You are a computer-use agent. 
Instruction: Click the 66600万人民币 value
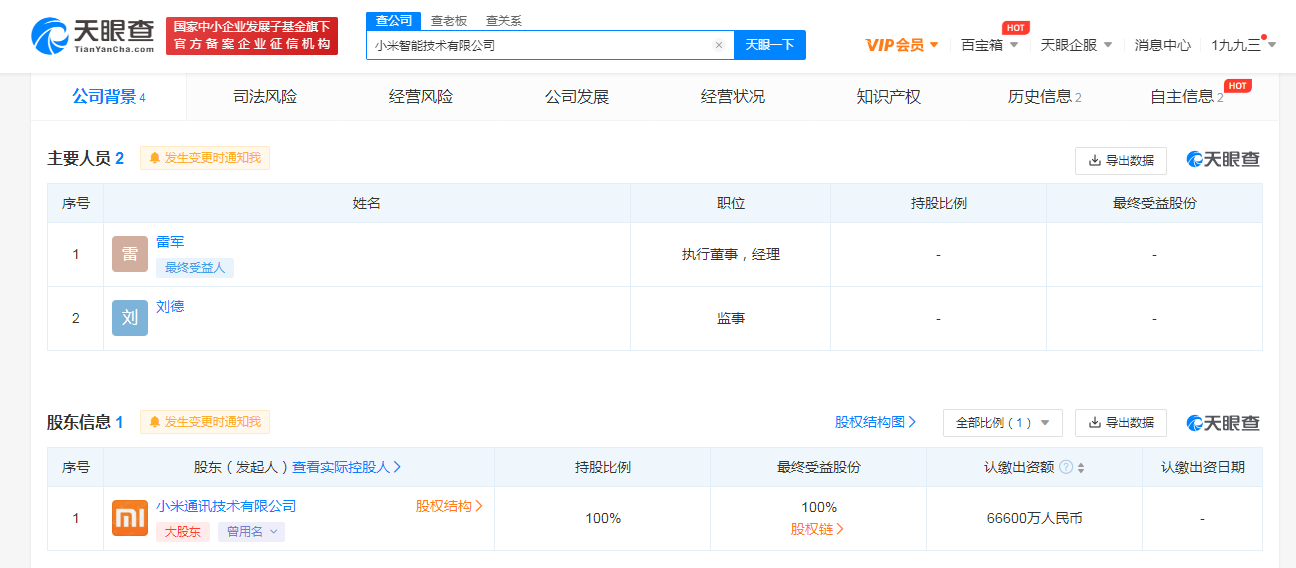pos(1035,518)
